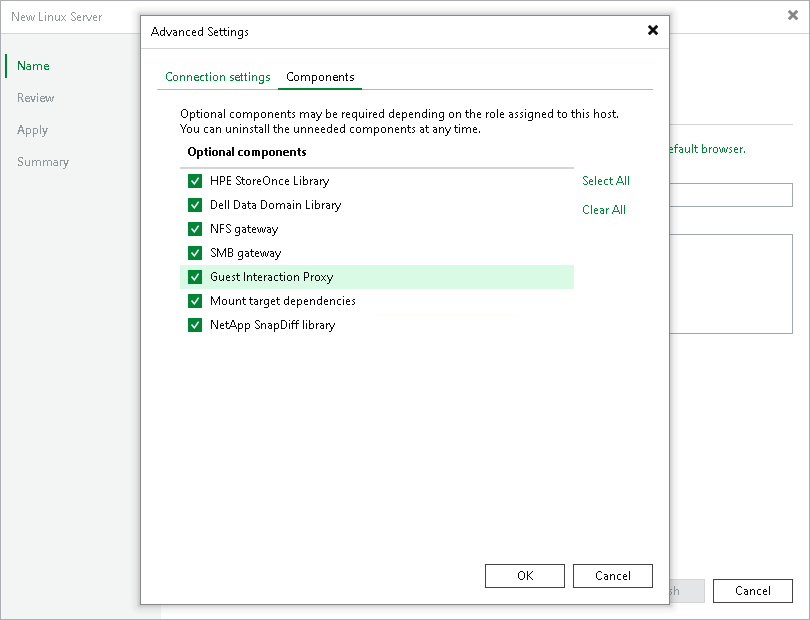Toggle Mount target dependencies off

coord(195,301)
